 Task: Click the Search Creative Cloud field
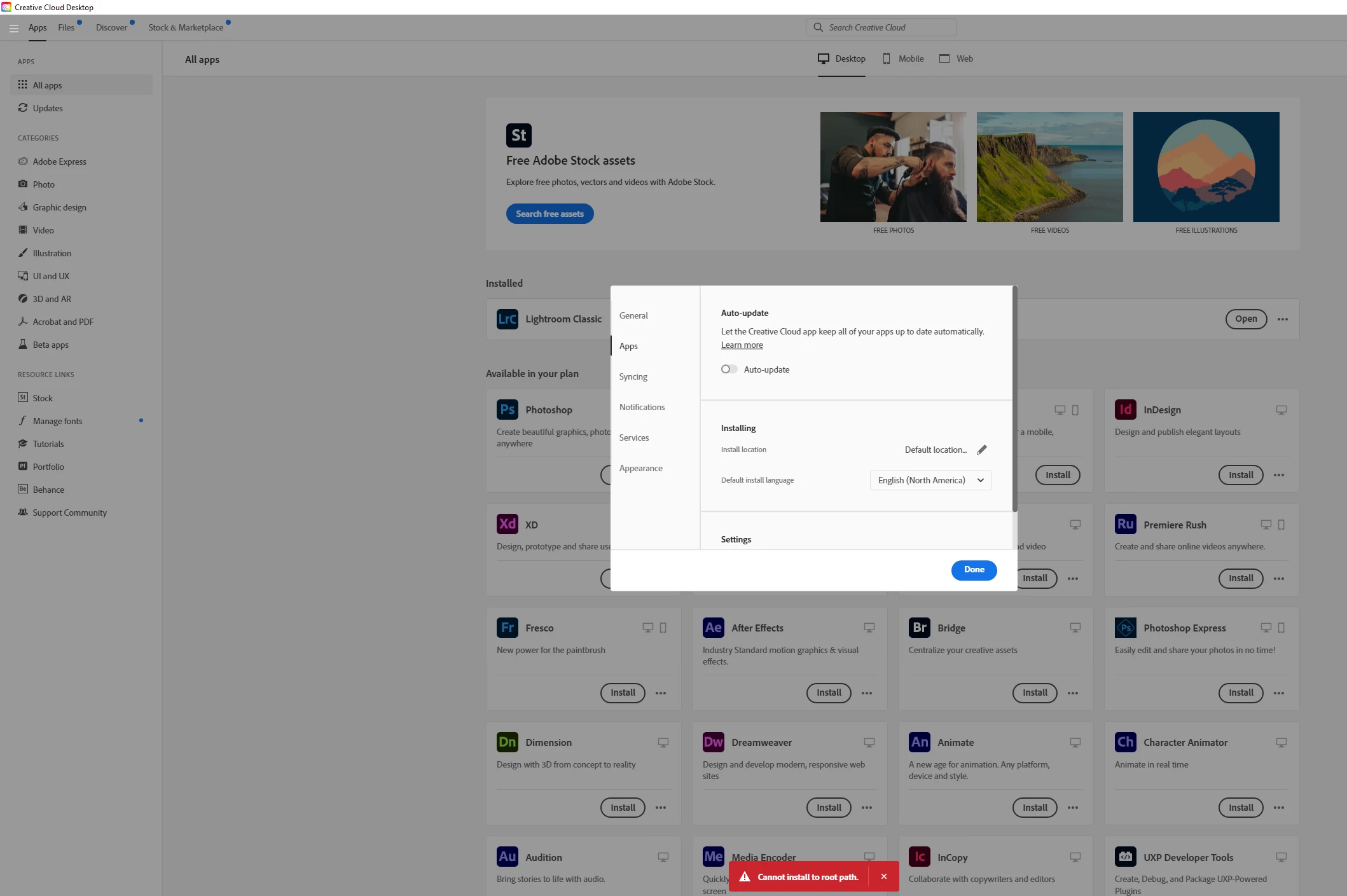881,27
